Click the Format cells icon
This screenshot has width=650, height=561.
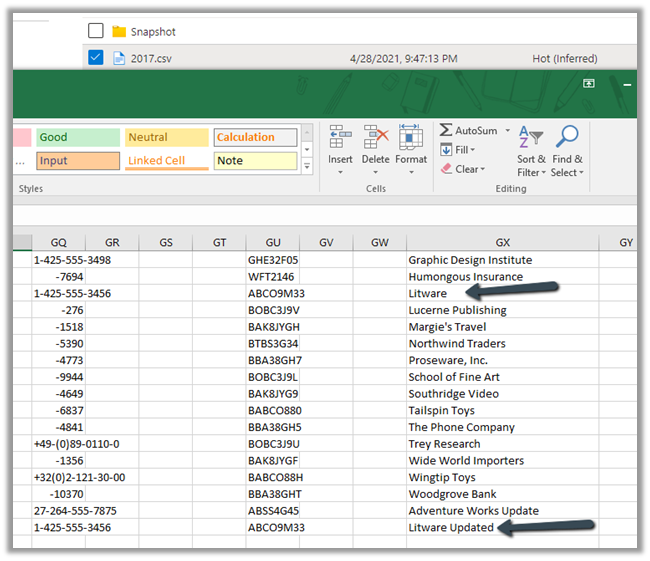(411, 138)
